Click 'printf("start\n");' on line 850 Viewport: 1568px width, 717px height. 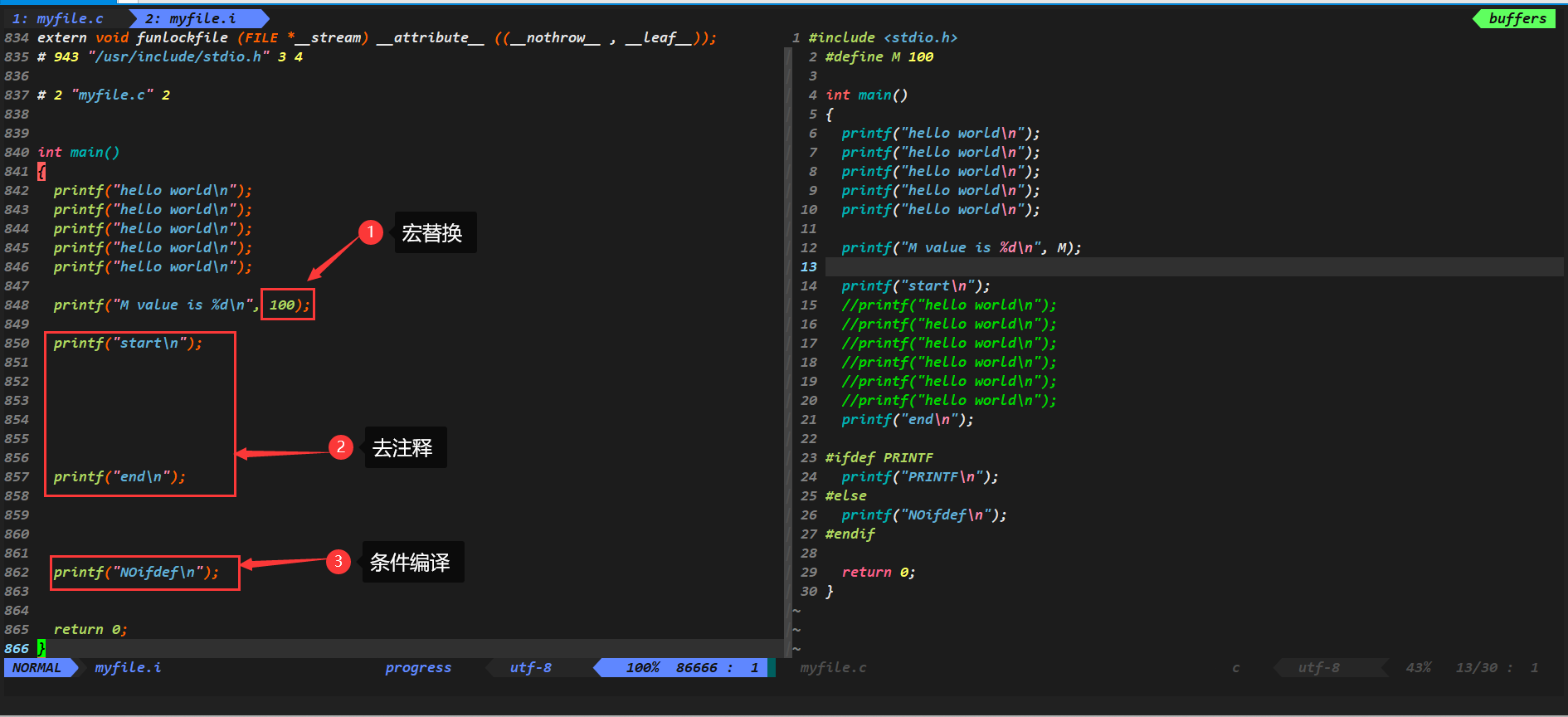pos(128,344)
